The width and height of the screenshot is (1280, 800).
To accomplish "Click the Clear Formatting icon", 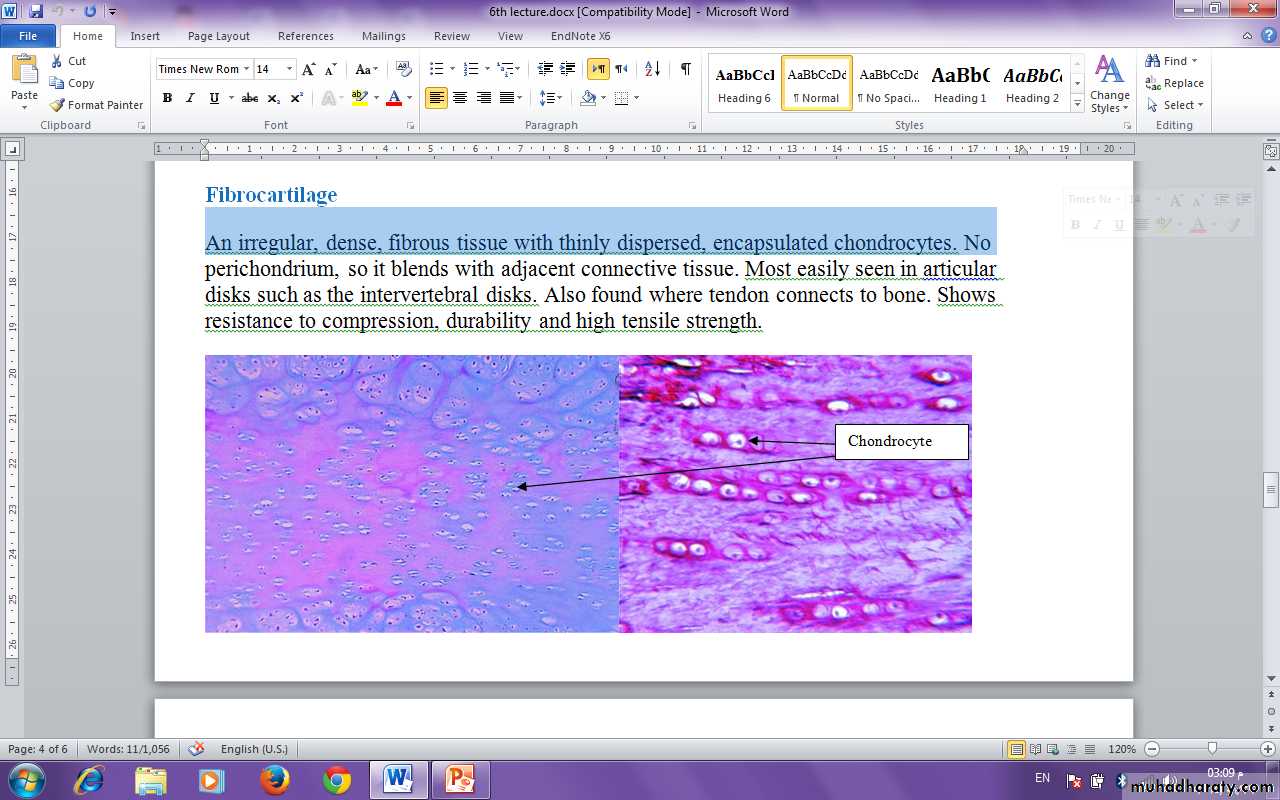I will coord(404,69).
